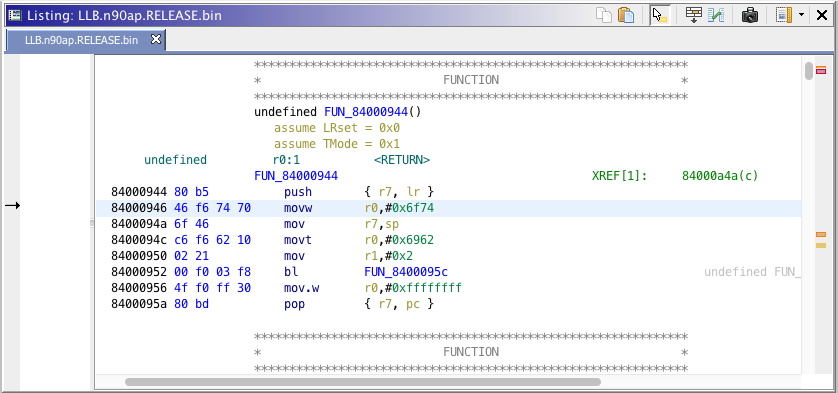Viewport: 838px width, 393px height.
Task: Click the Copy icon in Listing toolbar
Action: (x=604, y=15)
